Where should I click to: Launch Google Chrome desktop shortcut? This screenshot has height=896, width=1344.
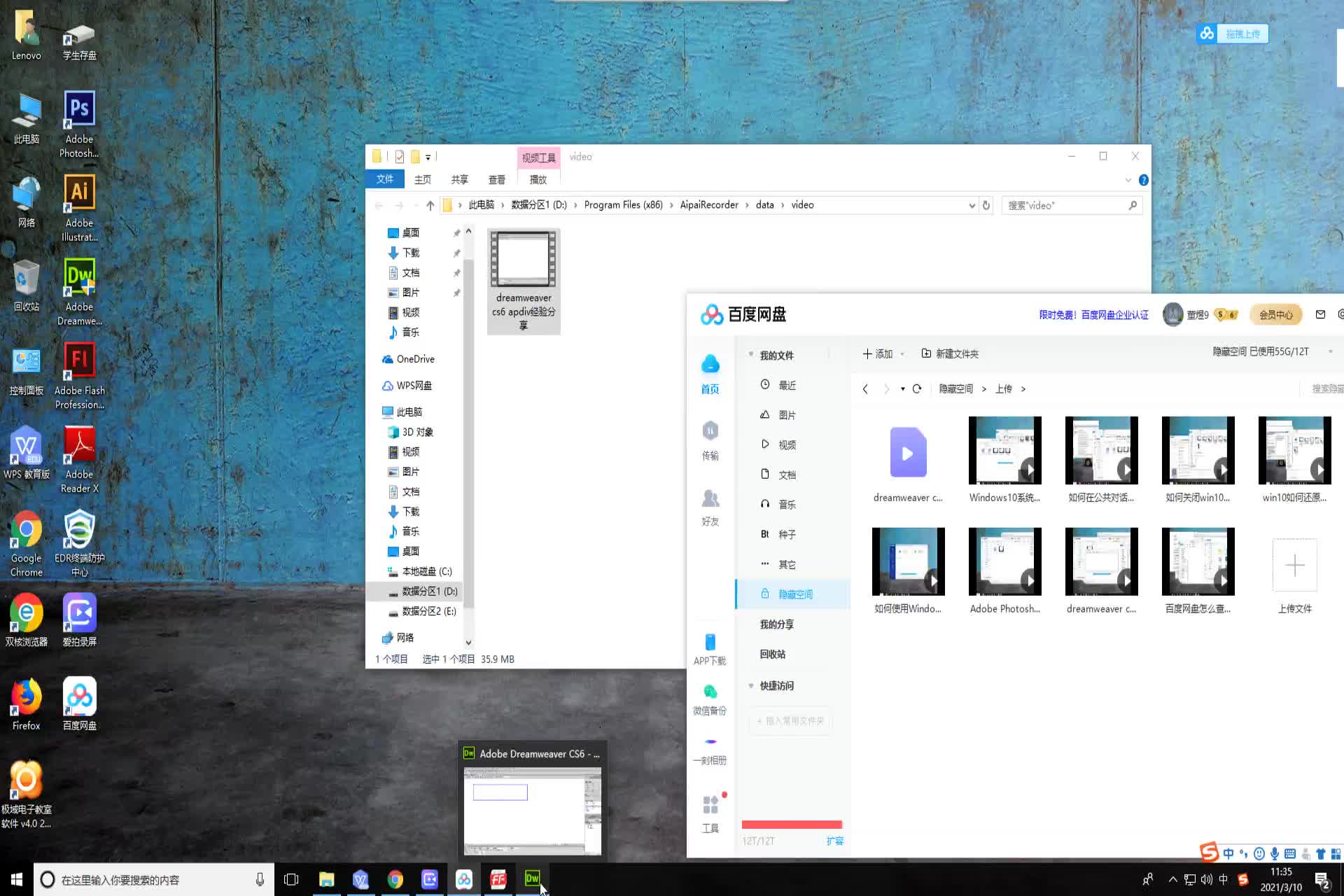pos(27,544)
